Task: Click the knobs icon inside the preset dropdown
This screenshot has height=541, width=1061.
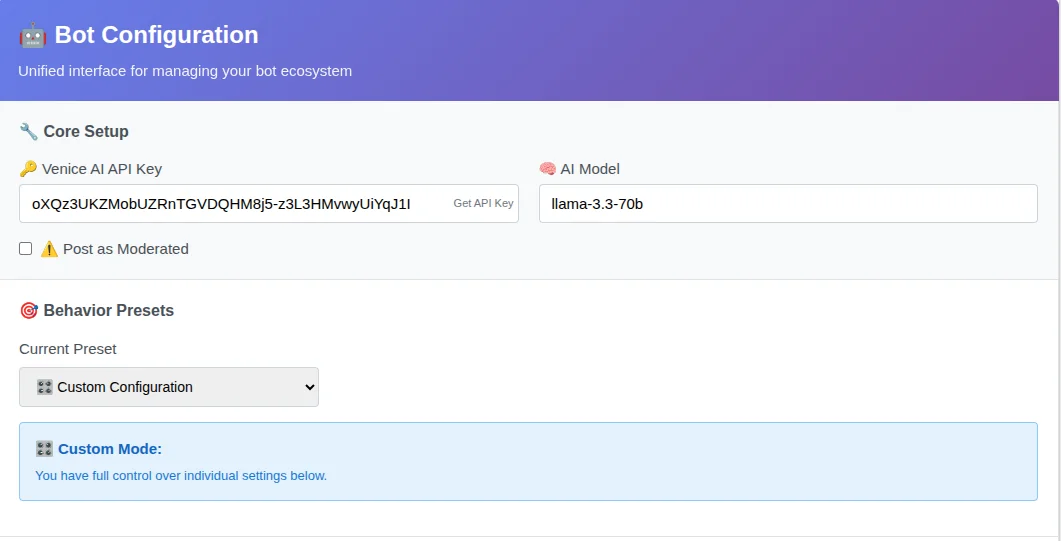Action: tap(44, 387)
